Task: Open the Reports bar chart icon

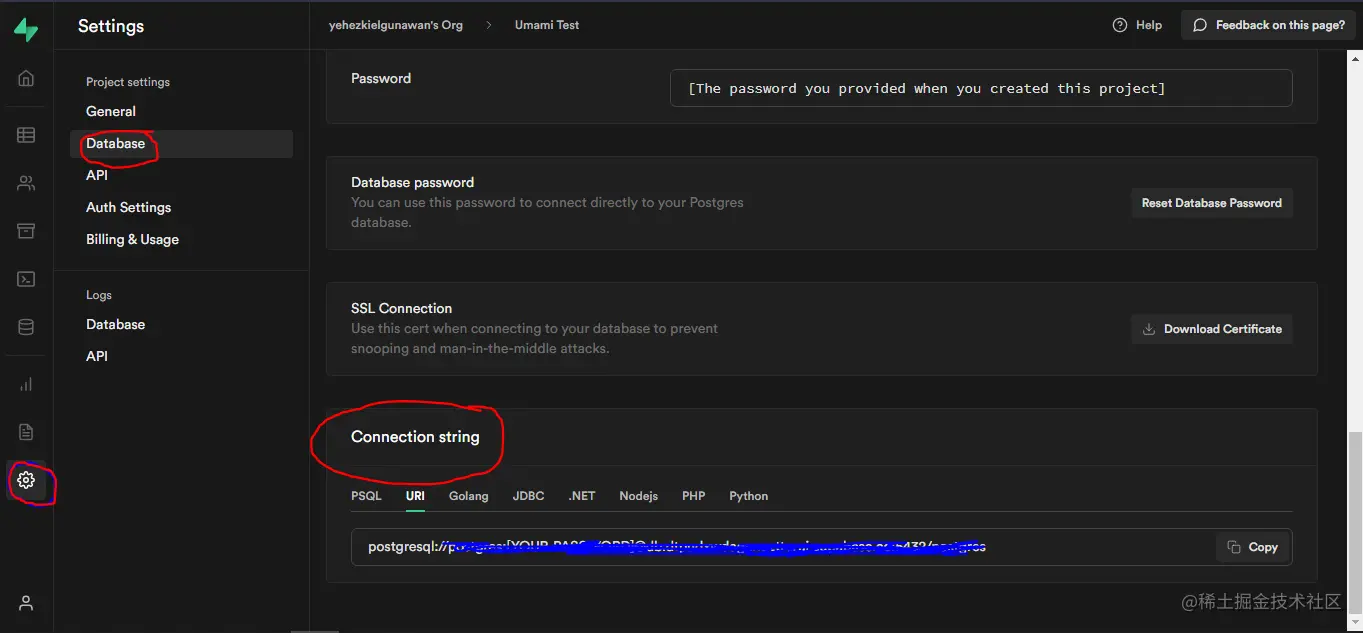Action: pos(26,384)
